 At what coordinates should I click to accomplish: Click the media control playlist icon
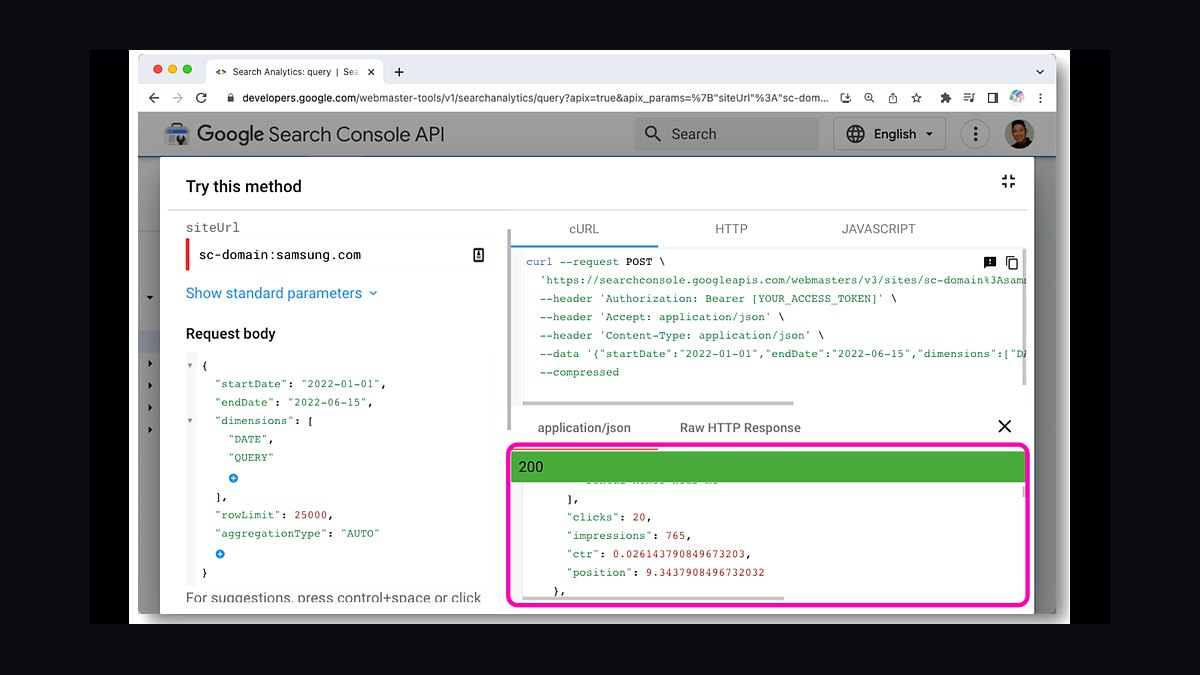(969, 98)
